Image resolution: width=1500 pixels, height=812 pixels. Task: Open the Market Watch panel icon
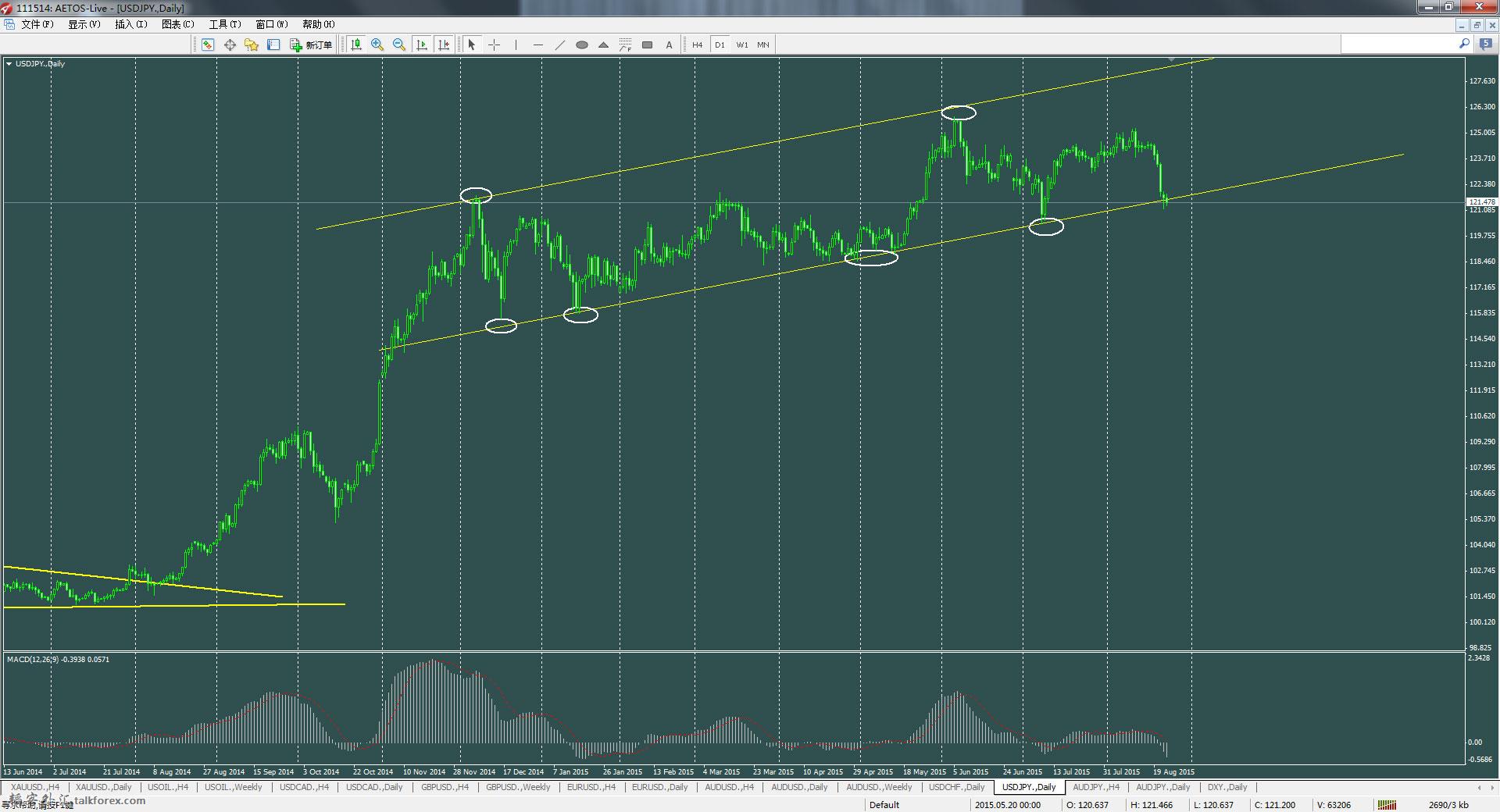(x=208, y=45)
